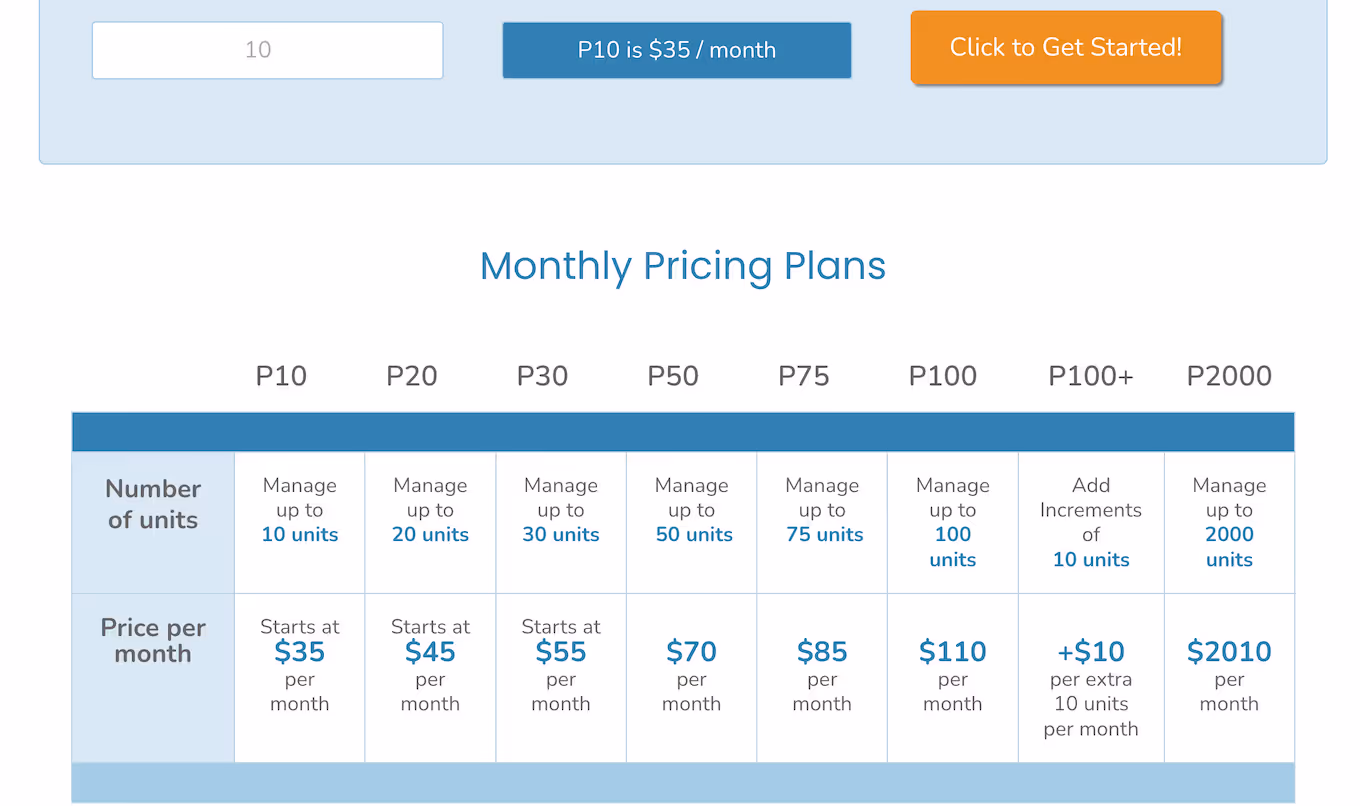Click the P10 plan column header

(x=281, y=375)
